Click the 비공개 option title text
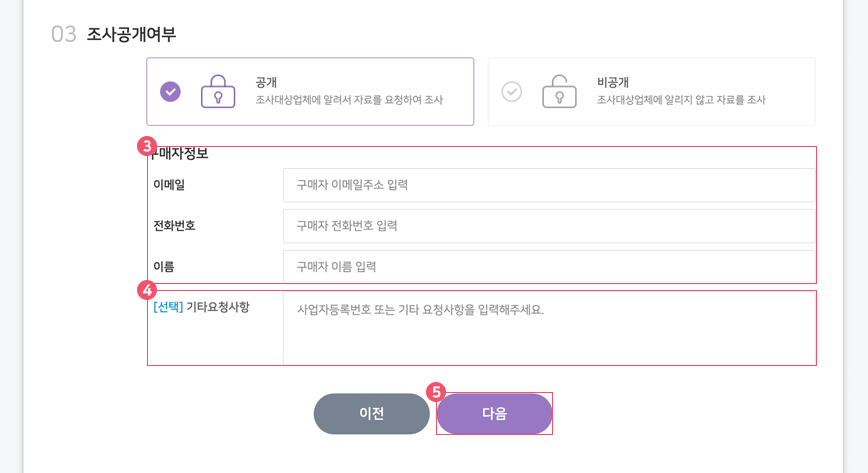 pos(613,83)
